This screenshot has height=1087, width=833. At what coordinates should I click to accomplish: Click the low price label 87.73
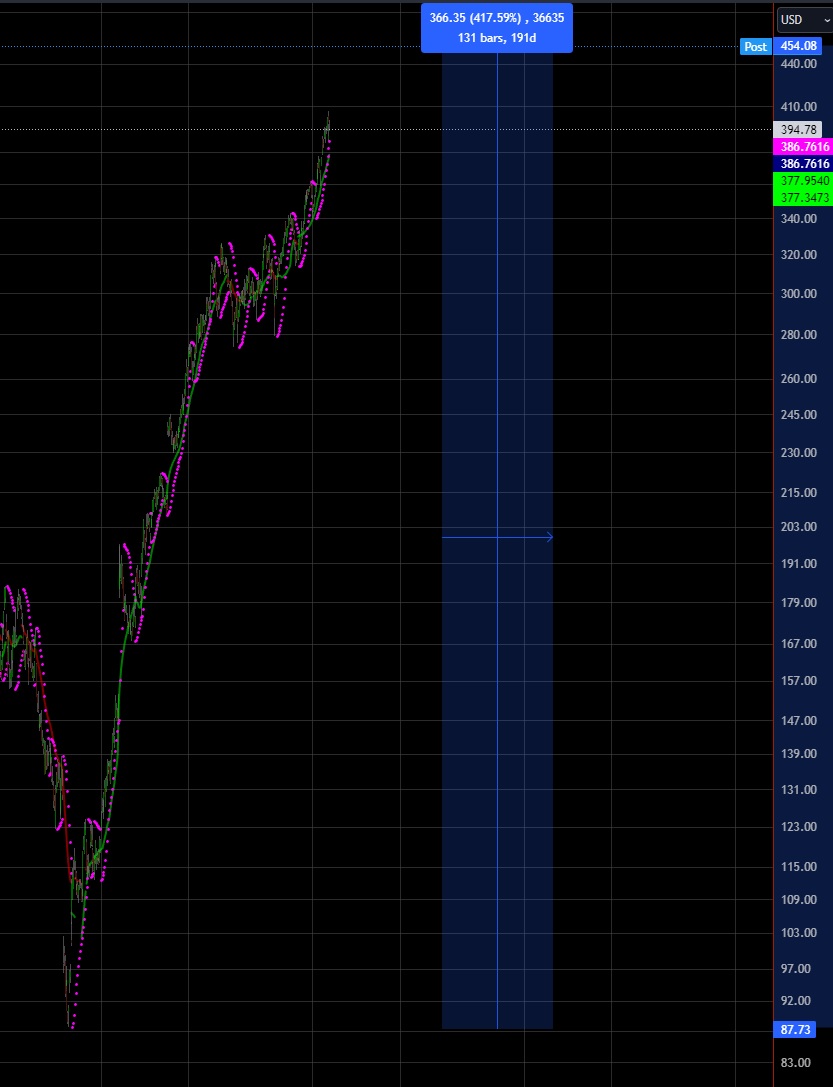(795, 1029)
